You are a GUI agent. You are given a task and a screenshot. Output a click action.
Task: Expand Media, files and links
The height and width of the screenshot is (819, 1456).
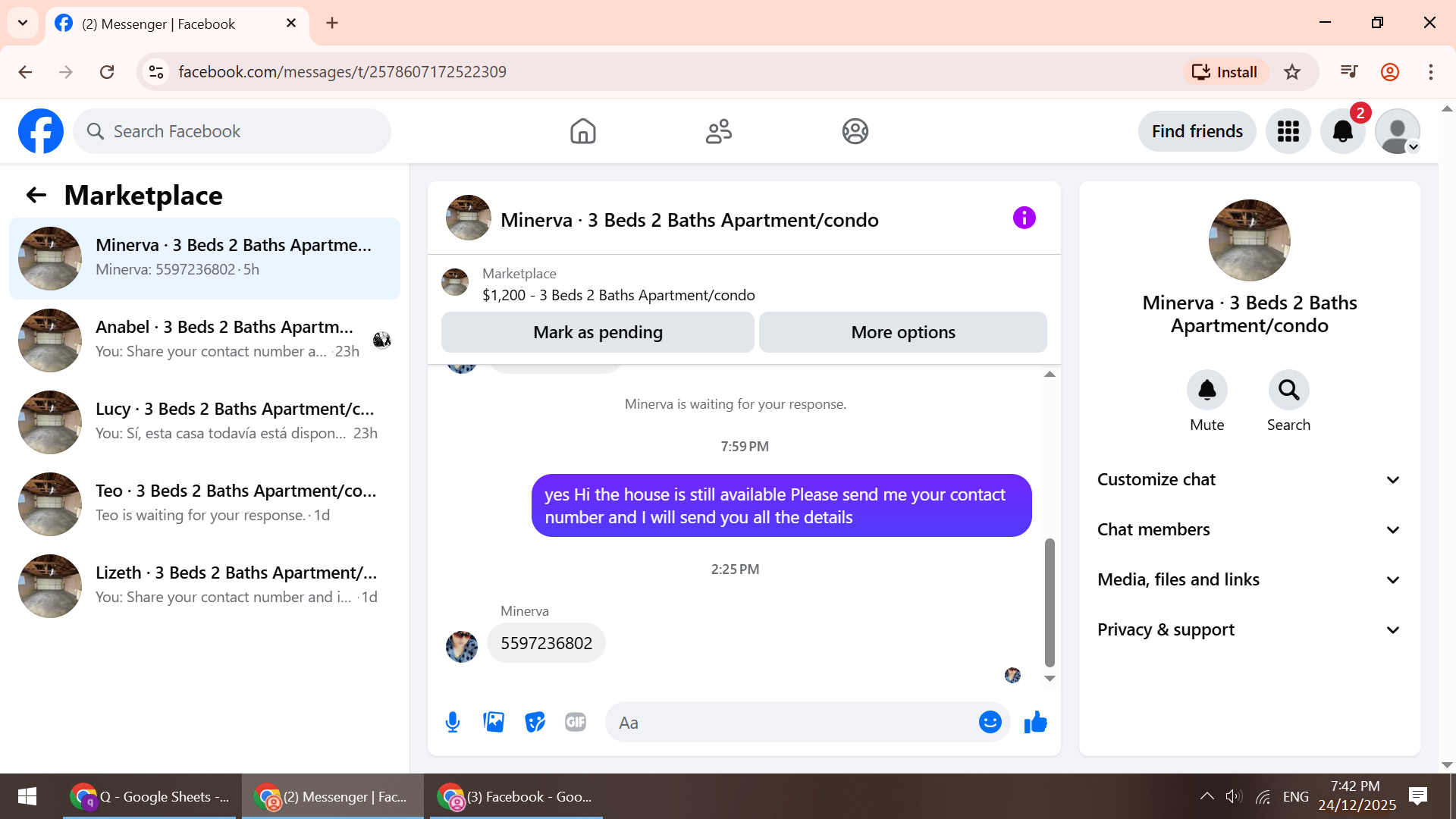(x=1248, y=580)
